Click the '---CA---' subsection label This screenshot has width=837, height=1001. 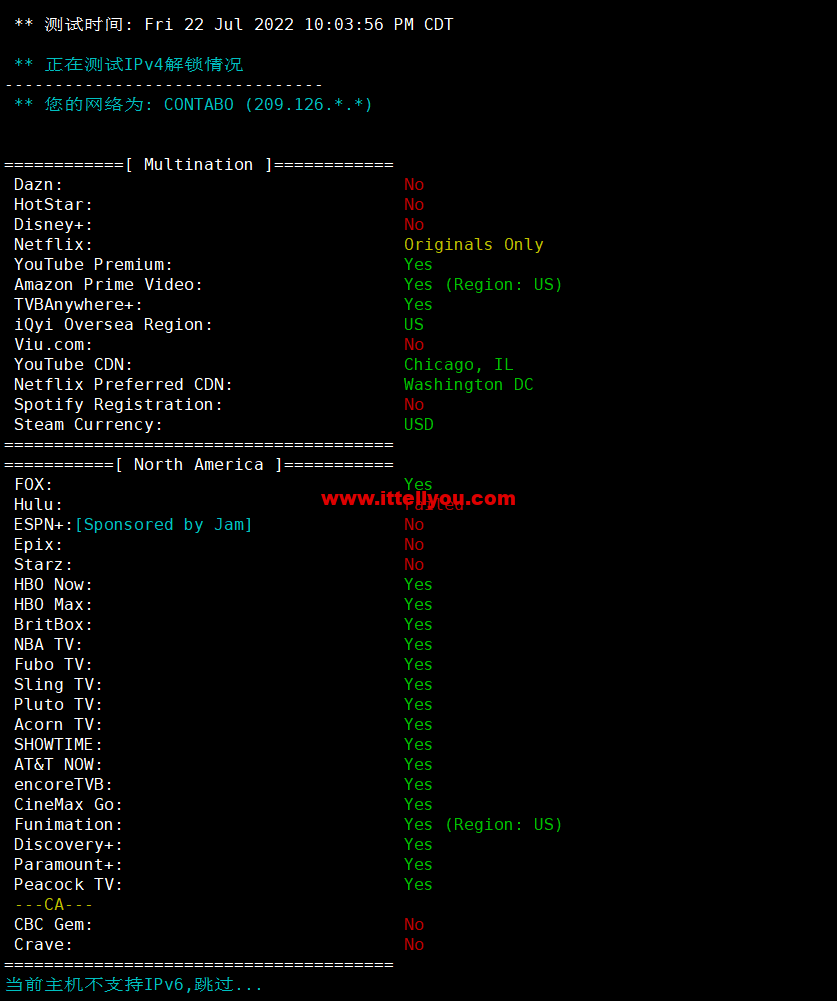click(x=54, y=905)
